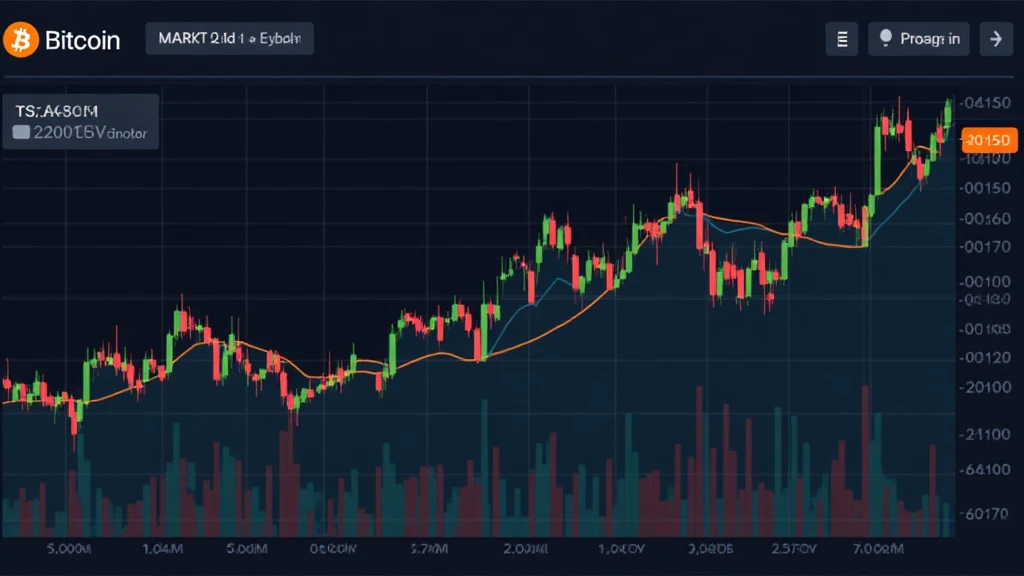Open the MARKT selector dropdown

(230, 39)
